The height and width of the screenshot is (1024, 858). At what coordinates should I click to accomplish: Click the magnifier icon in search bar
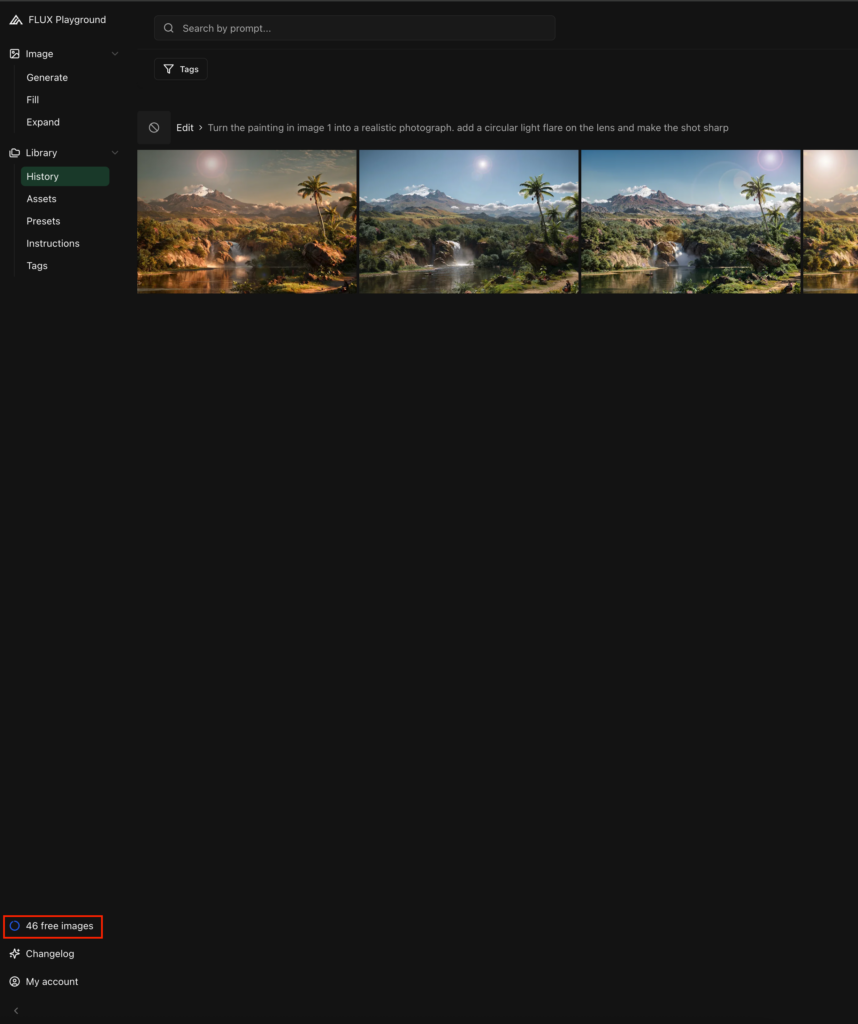click(169, 28)
